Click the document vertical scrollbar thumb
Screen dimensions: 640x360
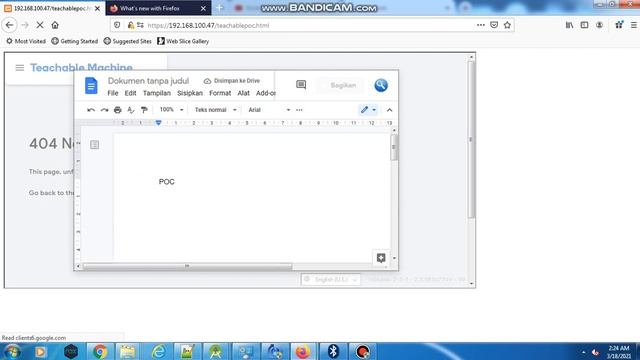(x=393, y=147)
